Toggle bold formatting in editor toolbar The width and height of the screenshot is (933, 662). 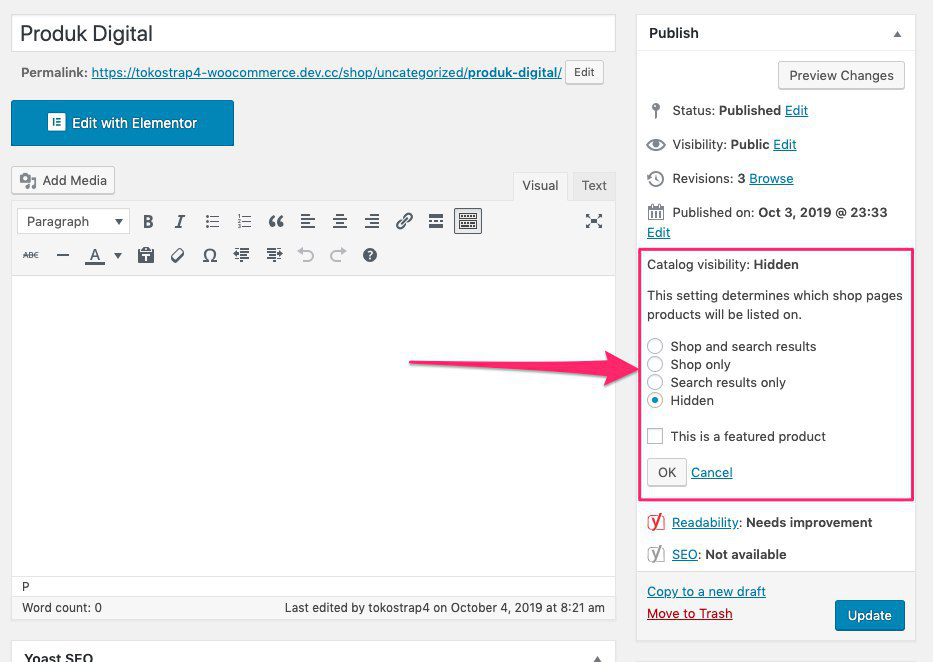click(148, 222)
